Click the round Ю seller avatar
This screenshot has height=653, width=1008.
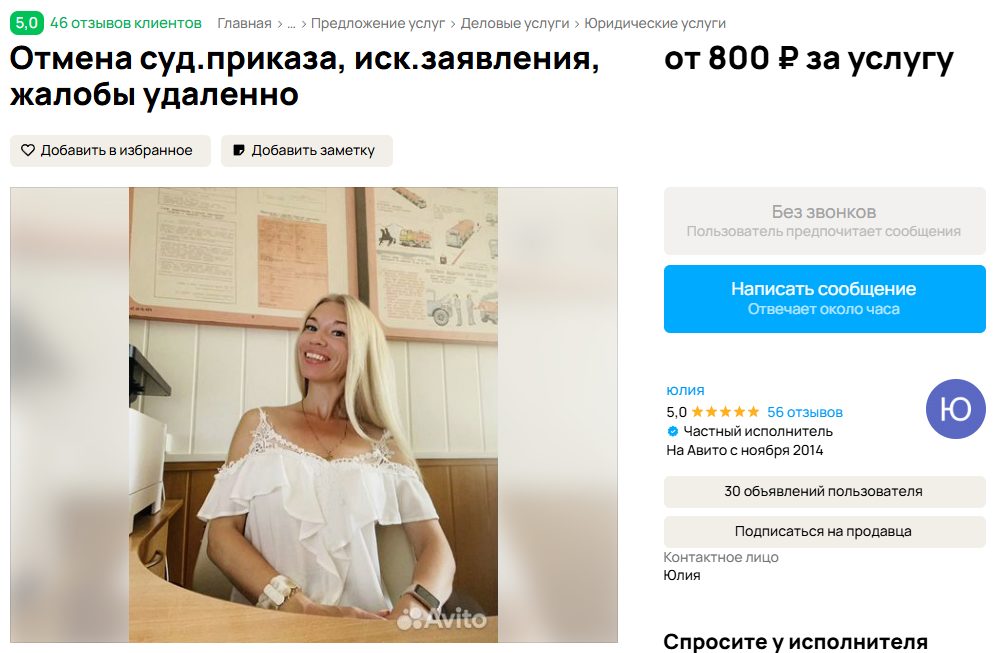(x=955, y=409)
